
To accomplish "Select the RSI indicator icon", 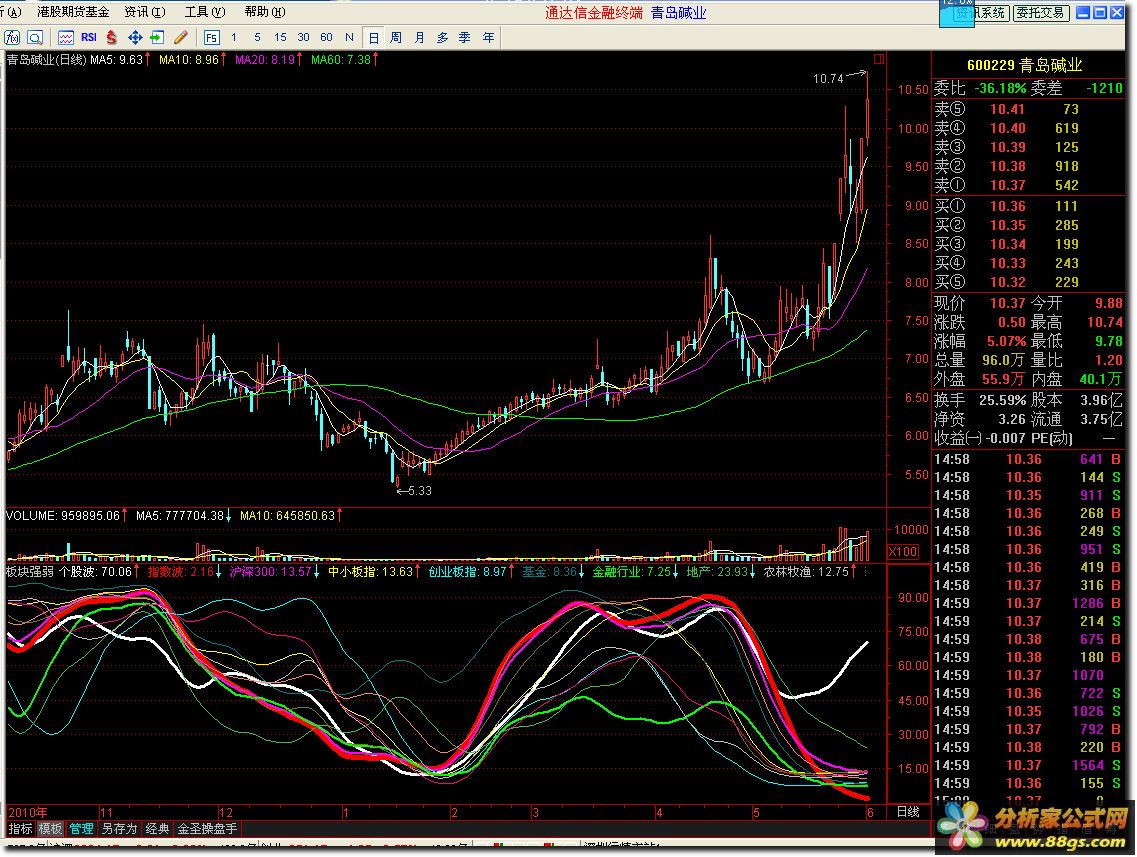I will (x=88, y=38).
